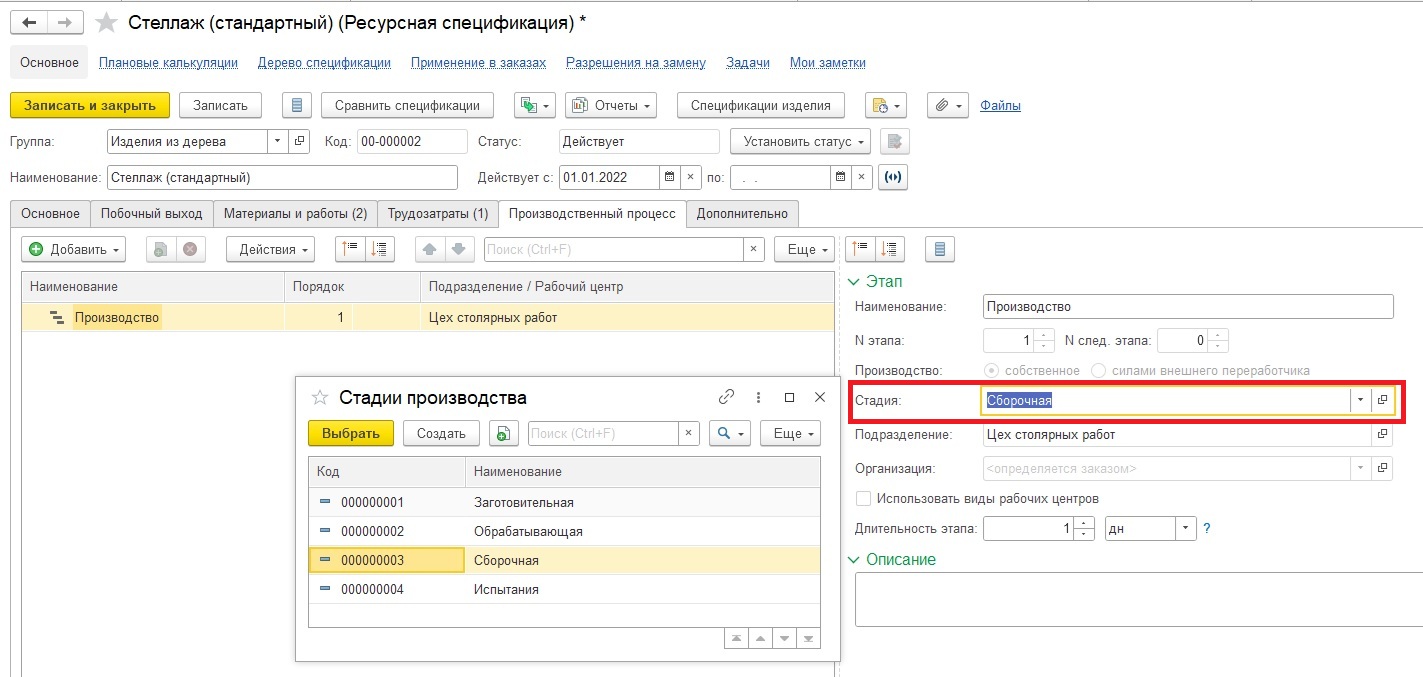This screenshot has width=1423, height=677.
Task: Click collapse-groups icon above Этап panel
Action: (861, 249)
